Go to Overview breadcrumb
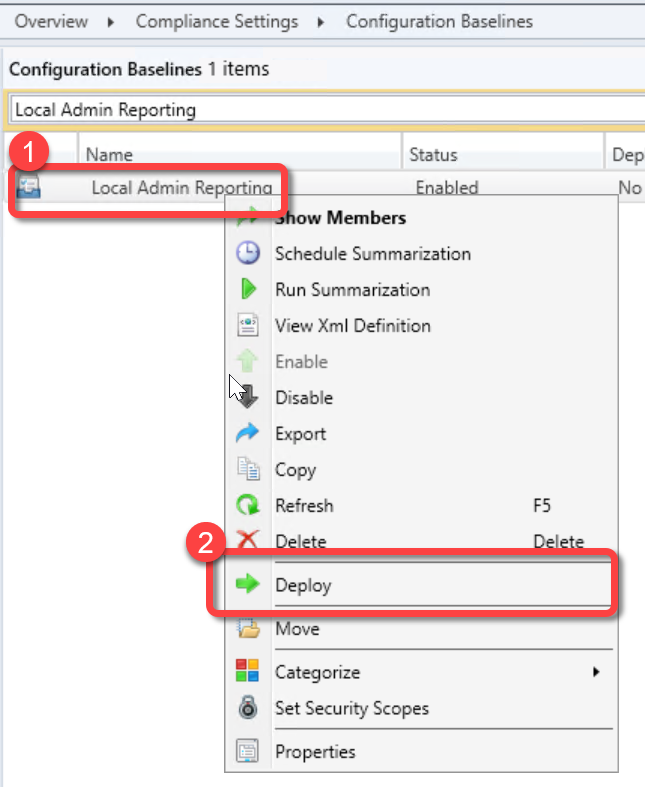 (51, 21)
